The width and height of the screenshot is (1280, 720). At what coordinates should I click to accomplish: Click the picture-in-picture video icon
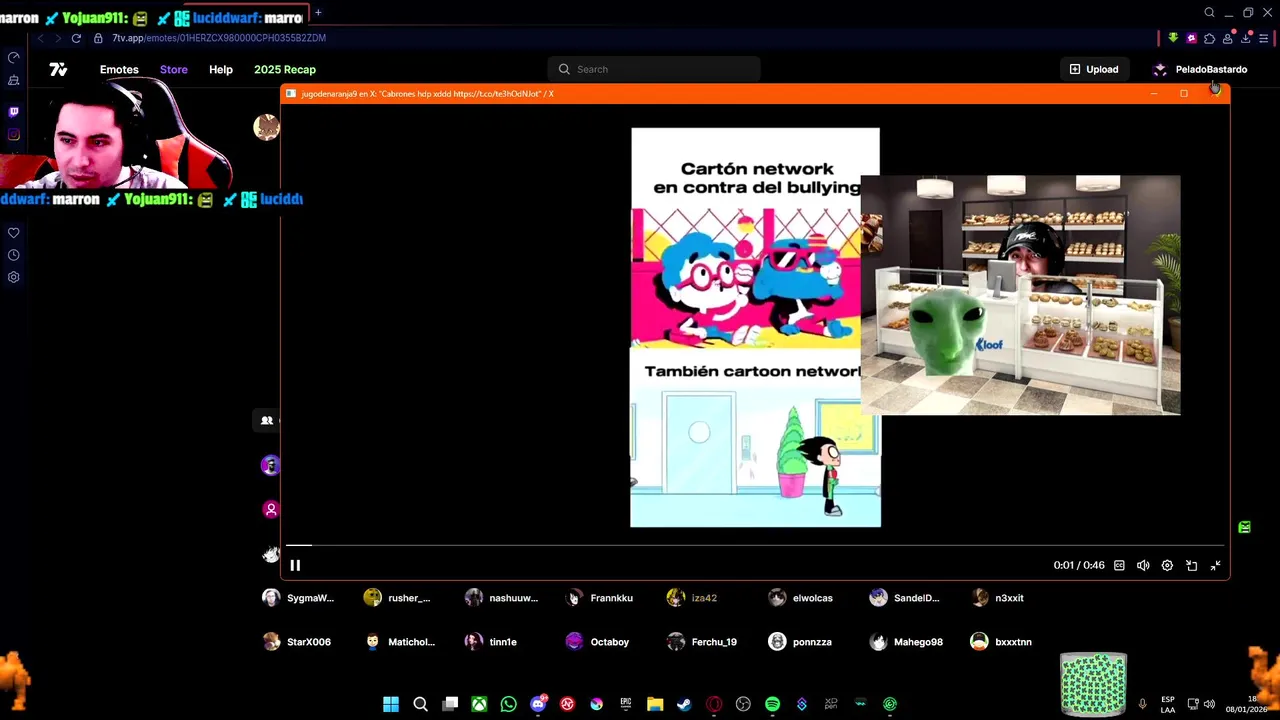click(1191, 565)
